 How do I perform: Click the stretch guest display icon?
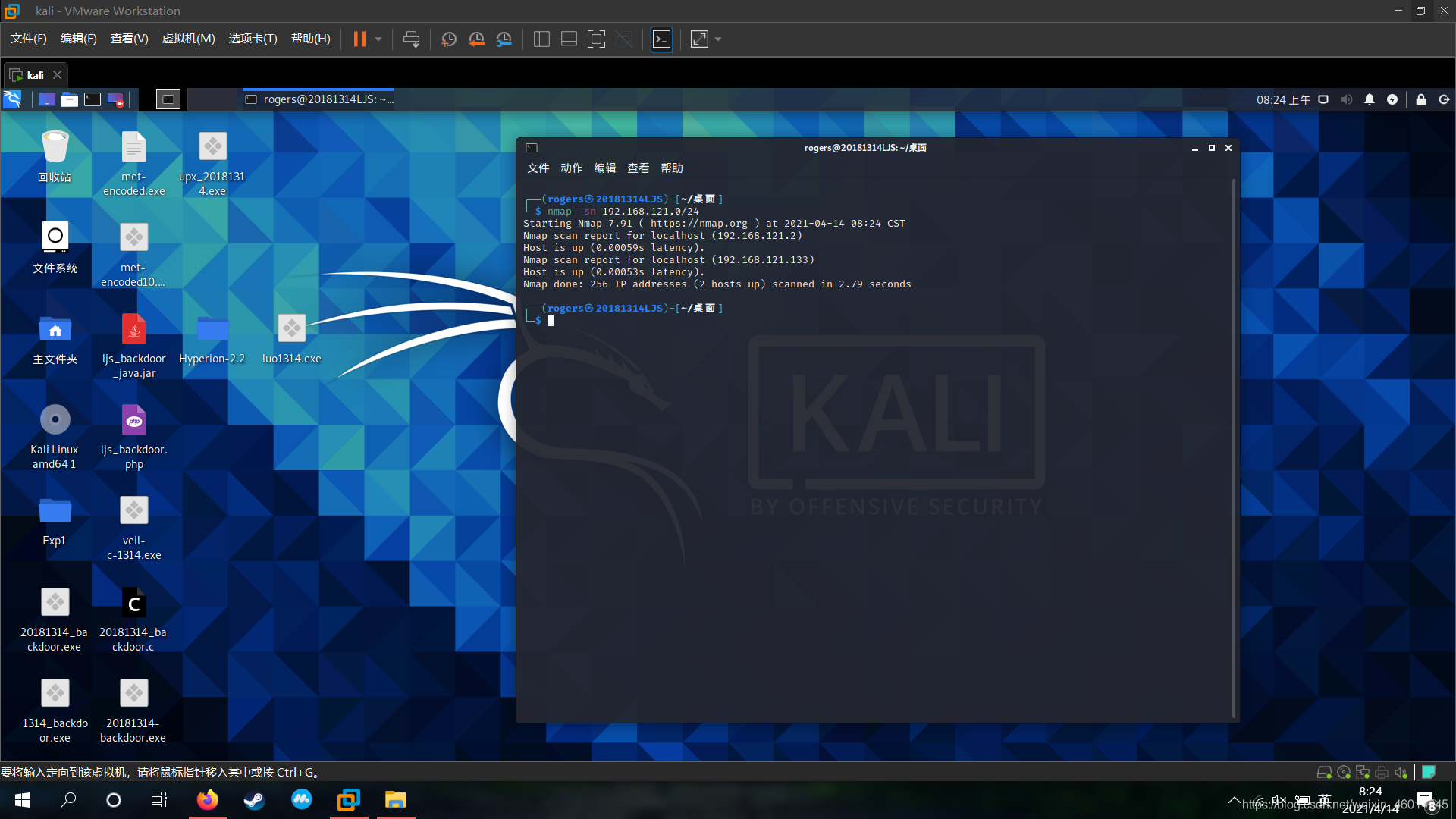[699, 39]
